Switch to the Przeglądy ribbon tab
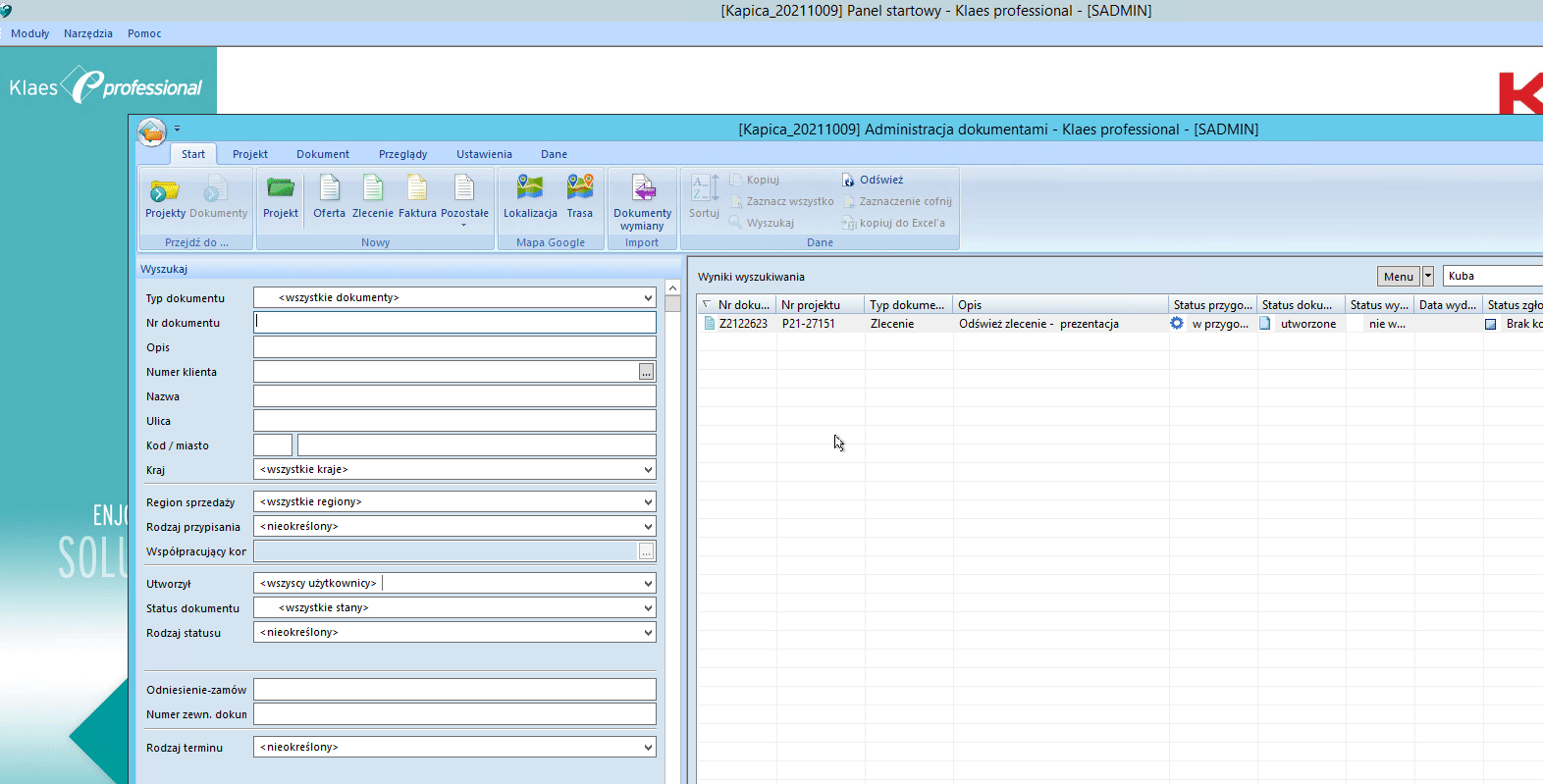 [402, 154]
